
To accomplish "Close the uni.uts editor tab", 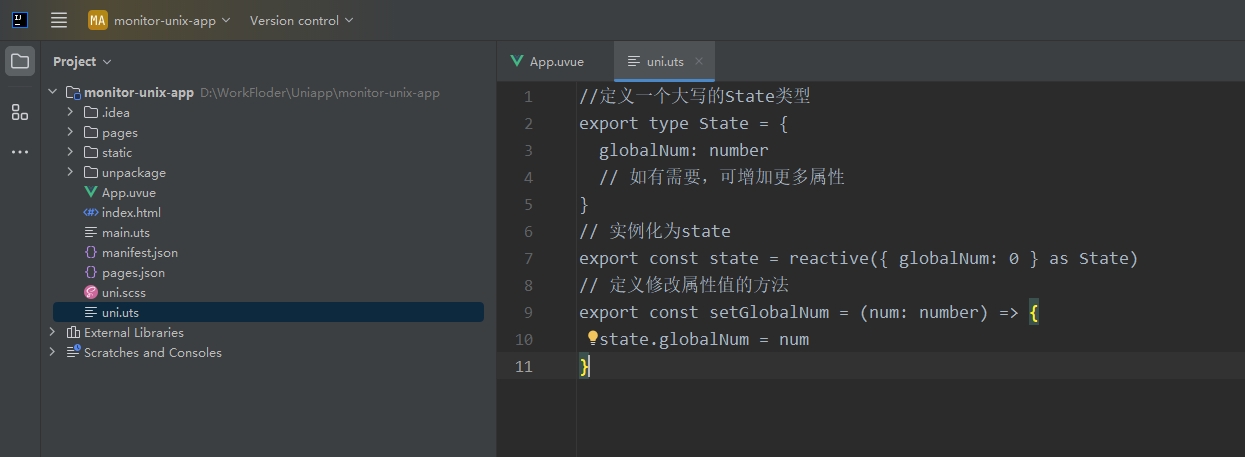I will point(699,61).
